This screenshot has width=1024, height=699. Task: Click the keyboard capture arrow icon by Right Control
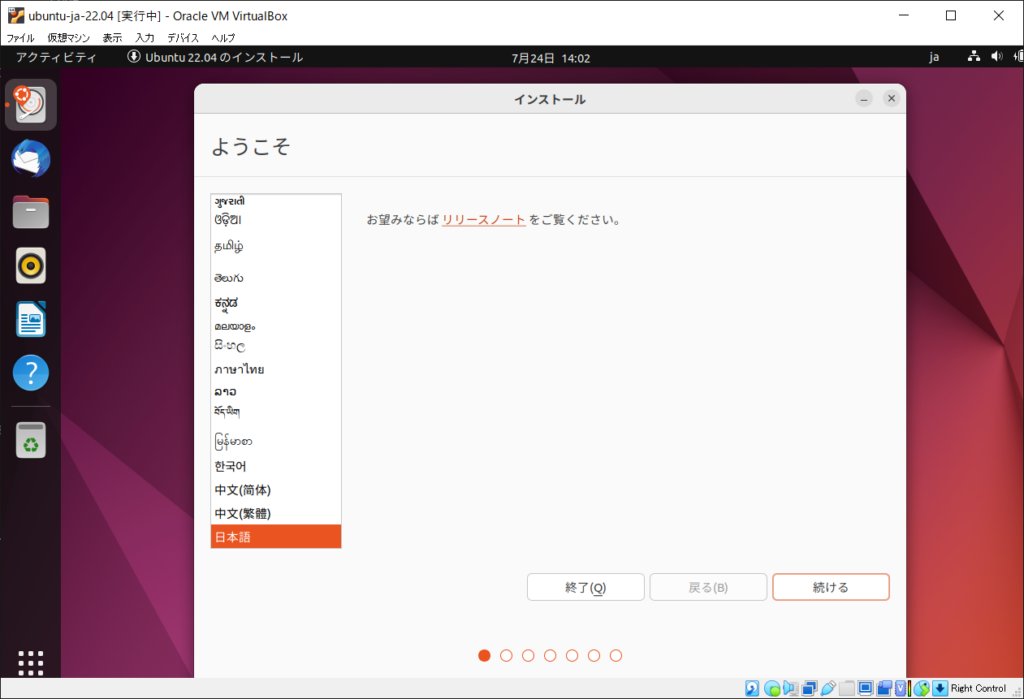tap(940, 688)
